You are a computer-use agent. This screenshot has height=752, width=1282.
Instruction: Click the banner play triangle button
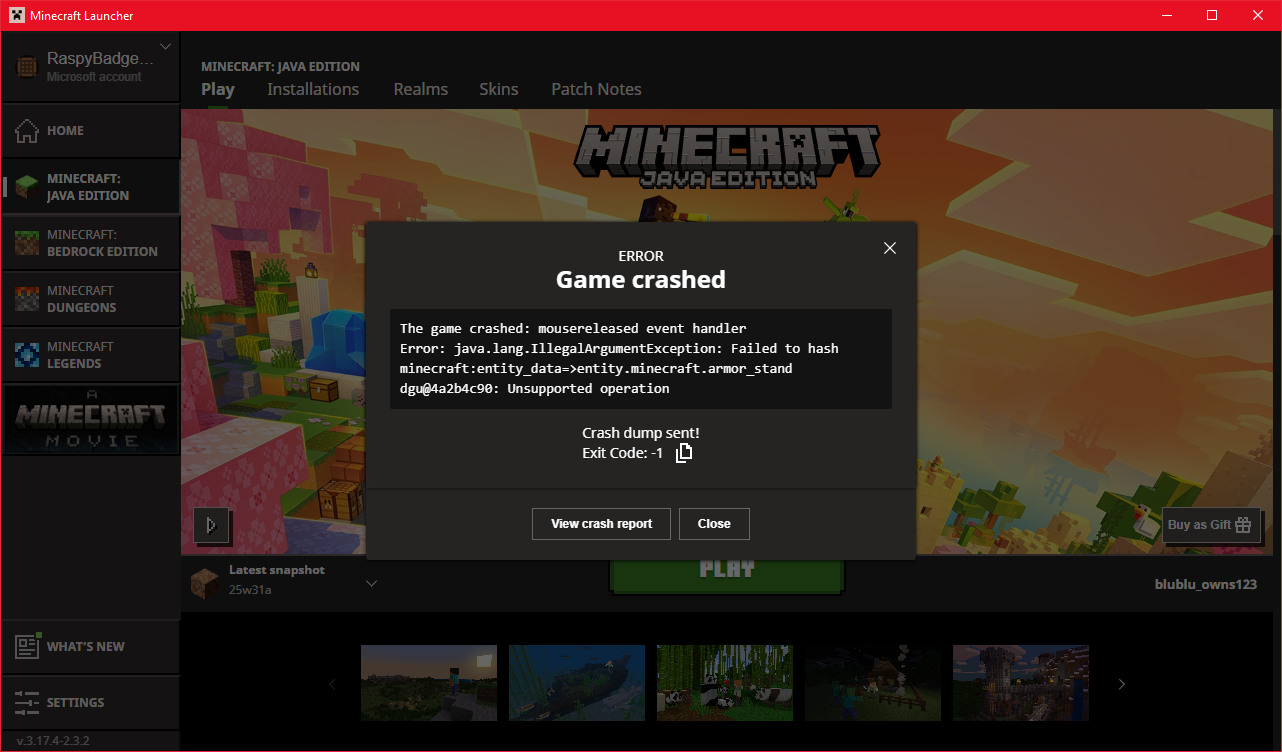(x=211, y=525)
